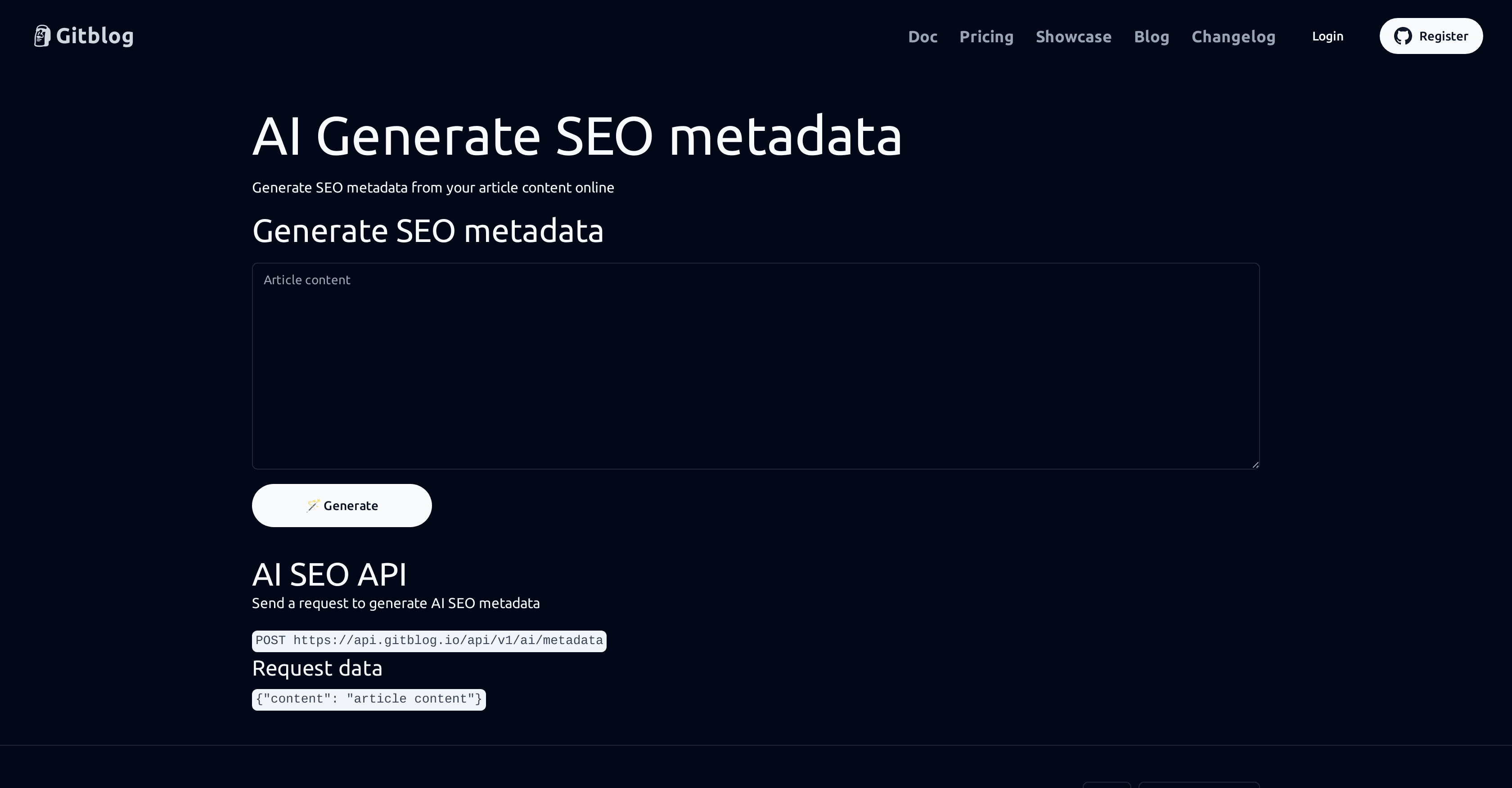Select the POST api endpoint code snippet
This screenshot has height=788, width=1512.
pos(428,641)
